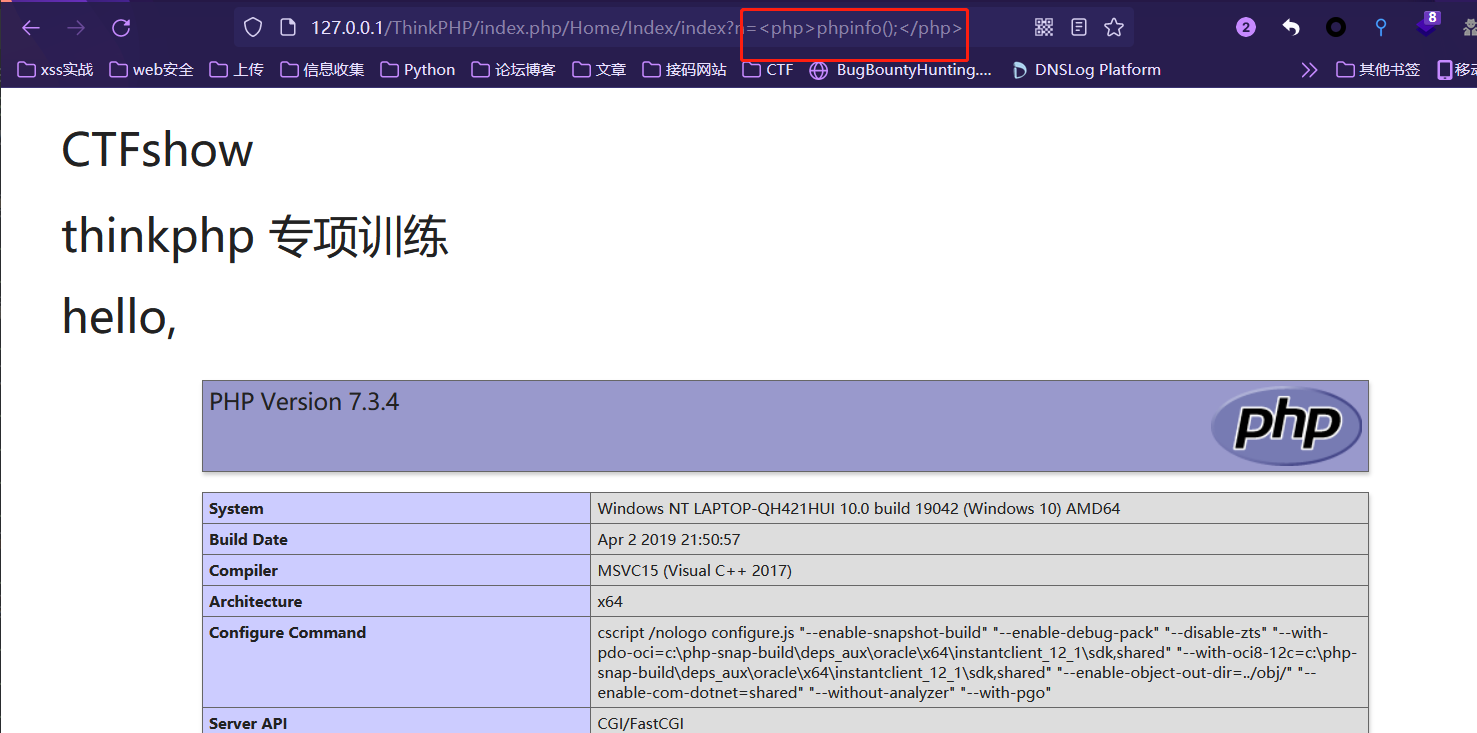This screenshot has width=1477, height=733.
Task: Click the dark circle extension icon
Action: pos(1336,27)
